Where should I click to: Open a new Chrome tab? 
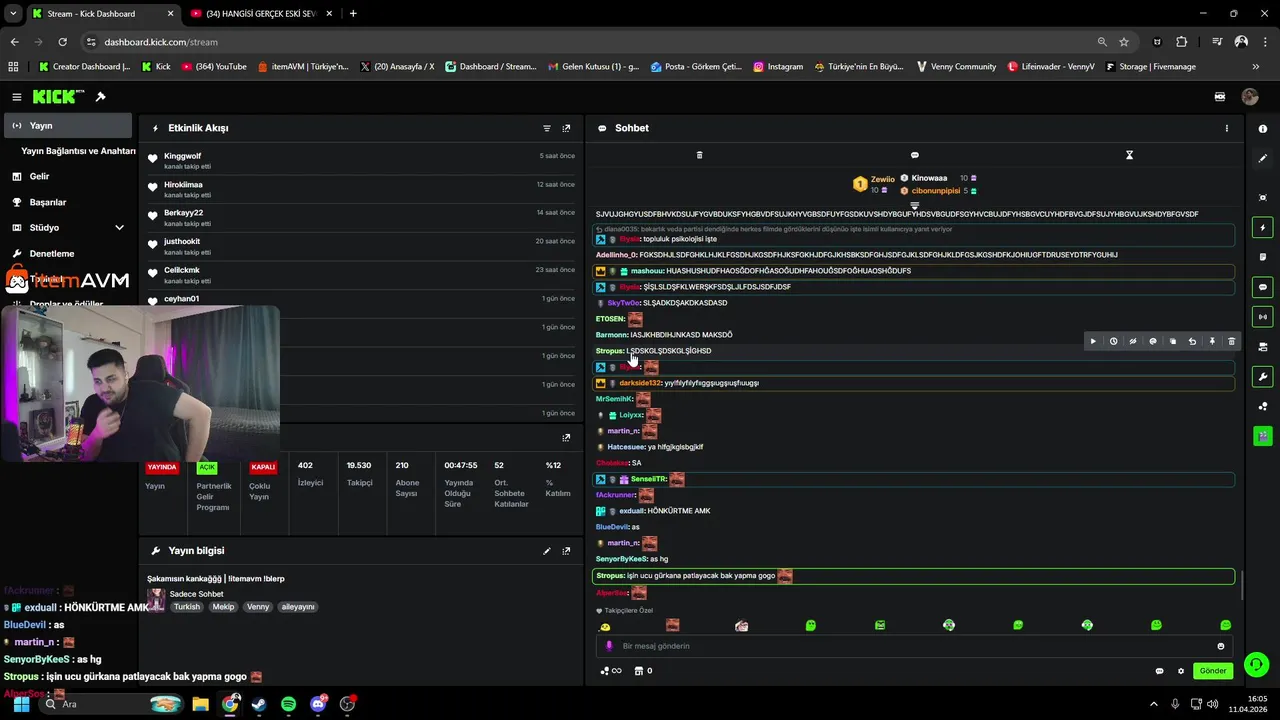(353, 14)
